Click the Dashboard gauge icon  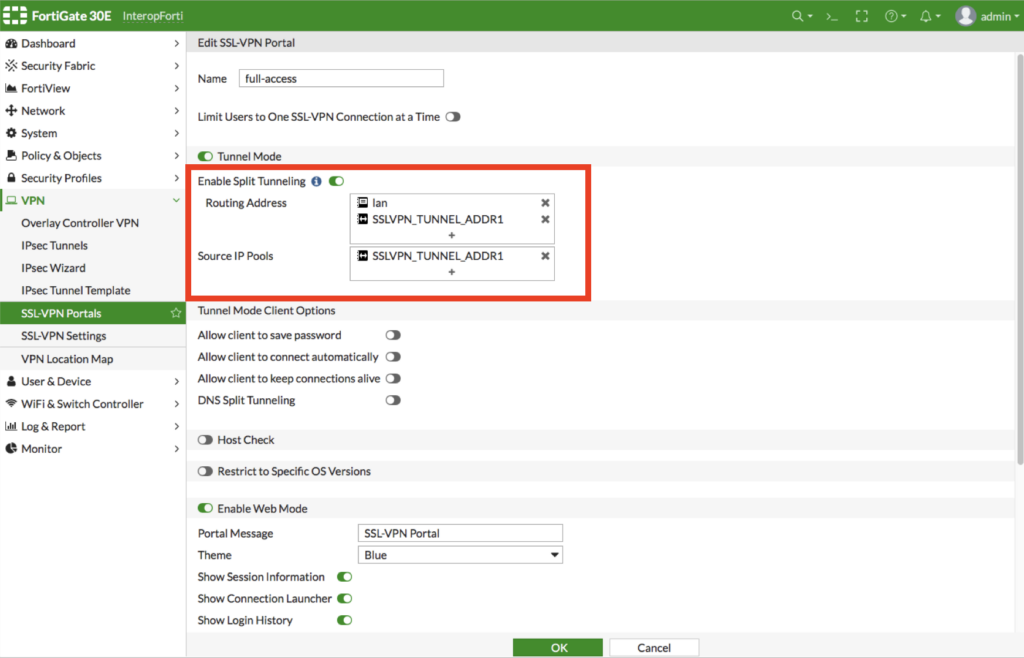point(11,43)
